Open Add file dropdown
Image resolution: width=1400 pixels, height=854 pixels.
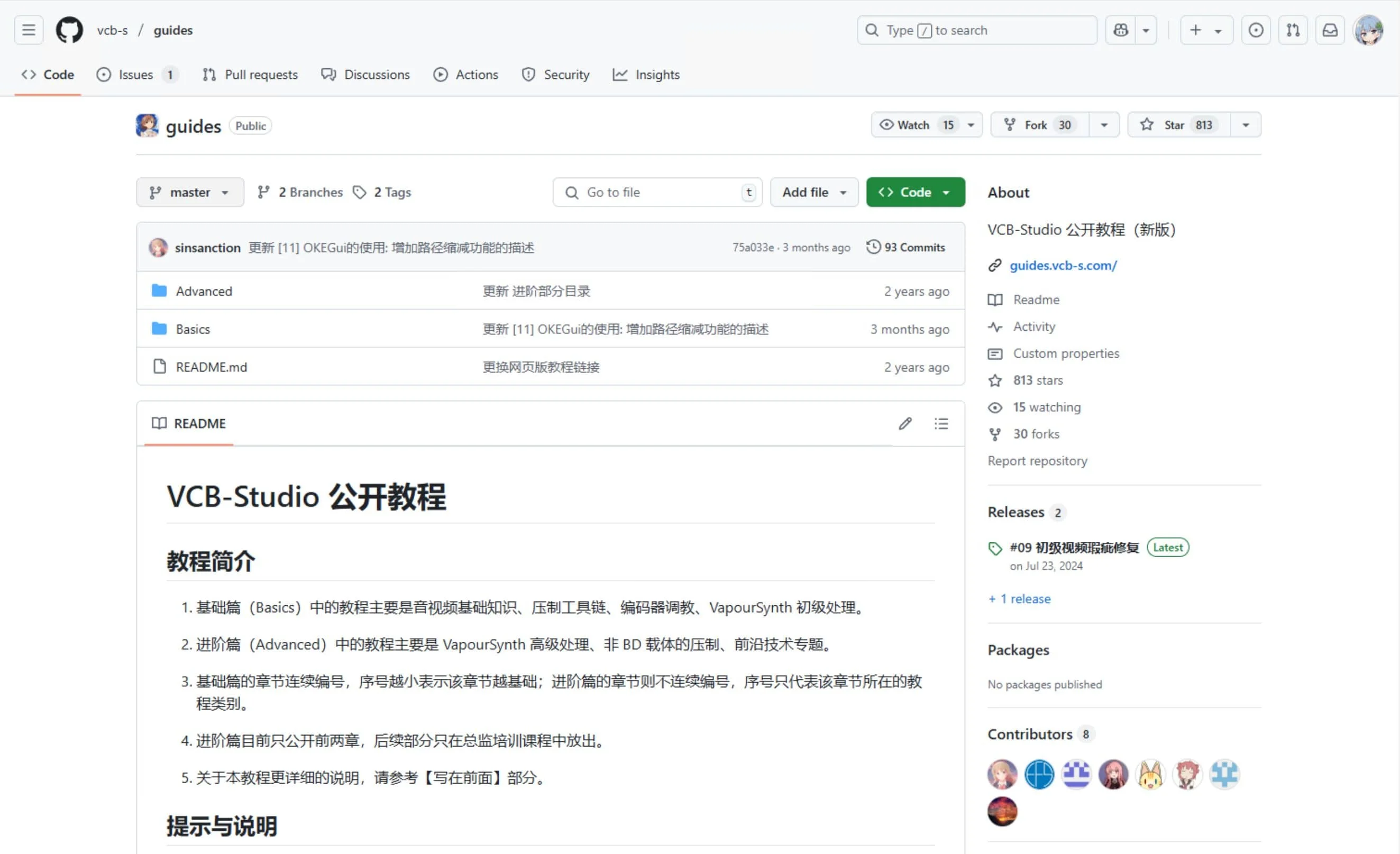pos(814,192)
